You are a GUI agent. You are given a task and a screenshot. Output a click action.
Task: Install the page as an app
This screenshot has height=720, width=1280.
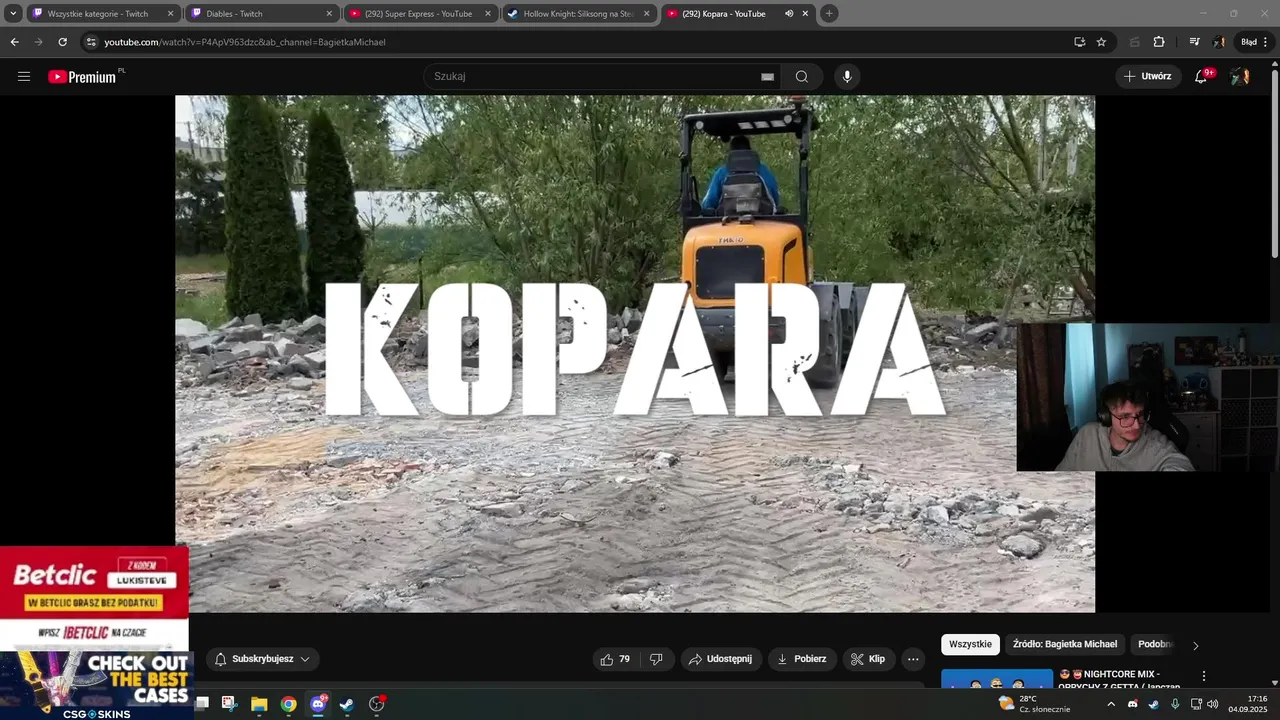(x=1079, y=42)
